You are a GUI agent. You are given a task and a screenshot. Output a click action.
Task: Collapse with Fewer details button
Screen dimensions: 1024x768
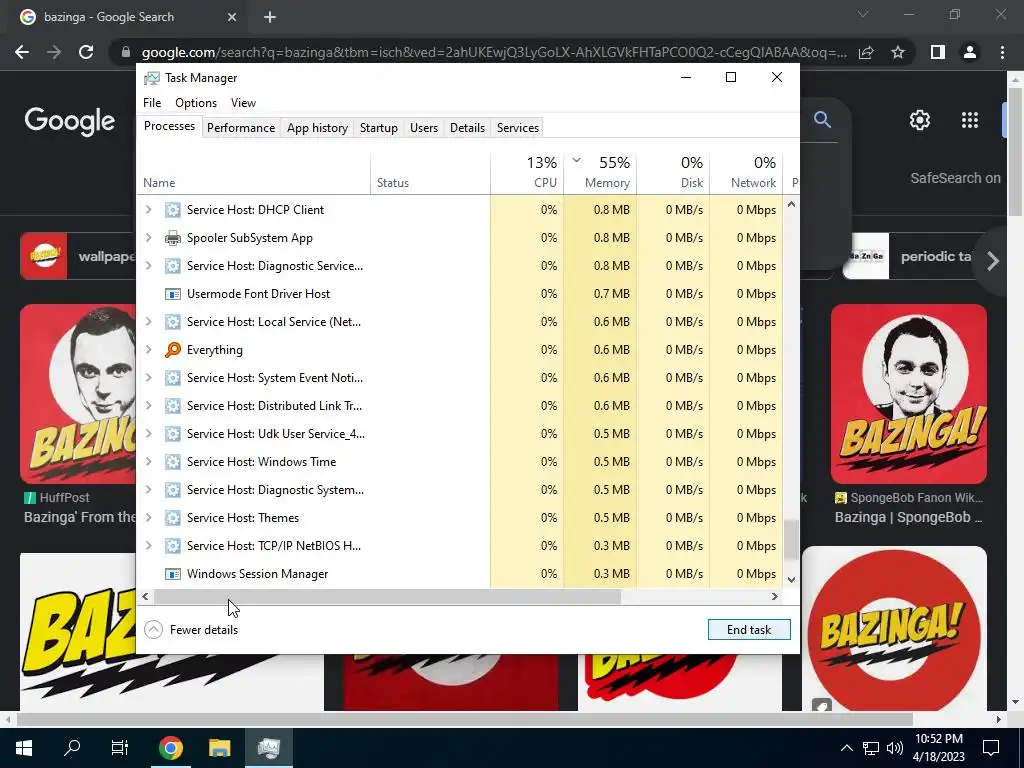coord(191,630)
